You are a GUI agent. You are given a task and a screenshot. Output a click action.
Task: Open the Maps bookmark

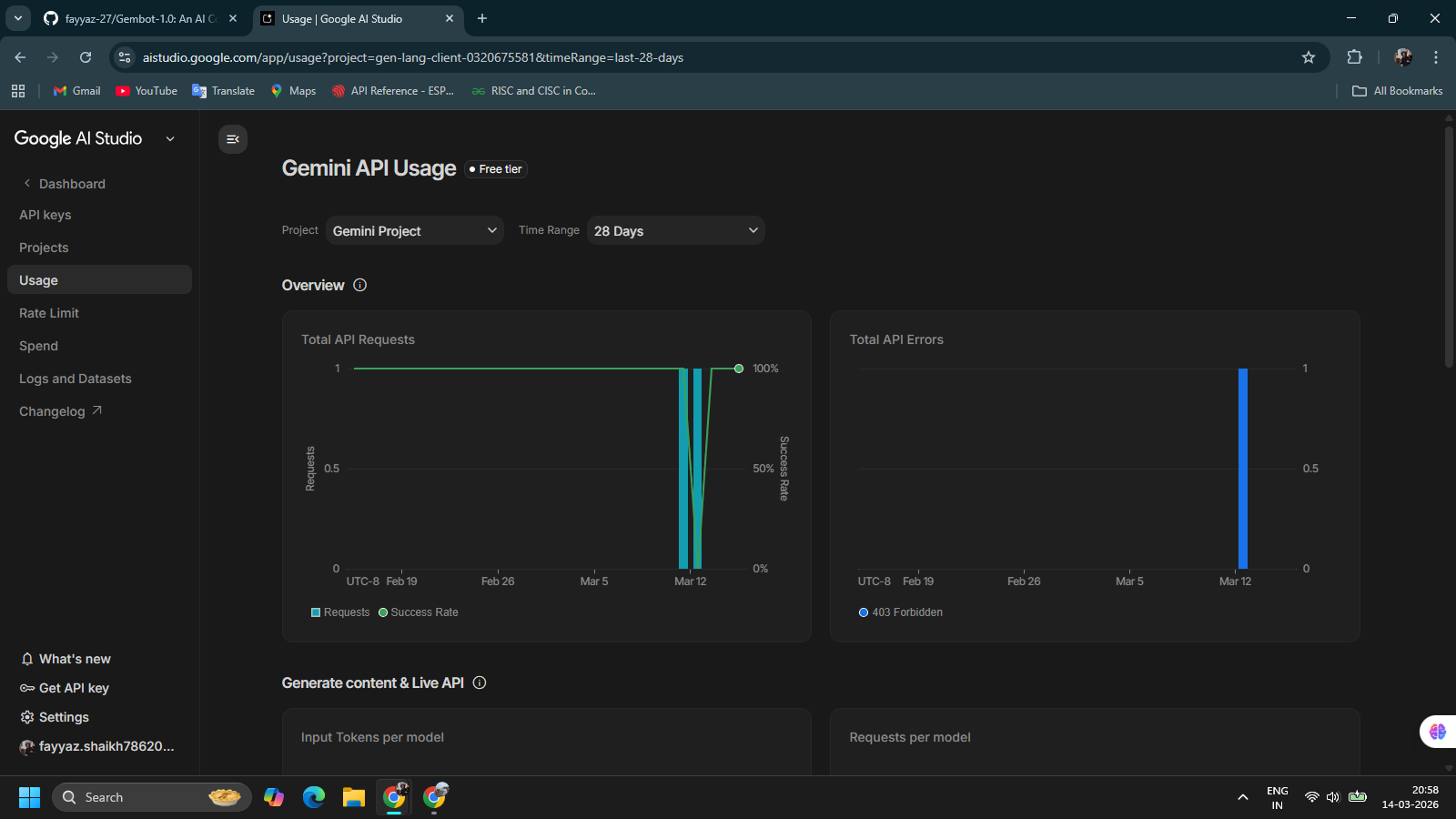[x=293, y=91]
